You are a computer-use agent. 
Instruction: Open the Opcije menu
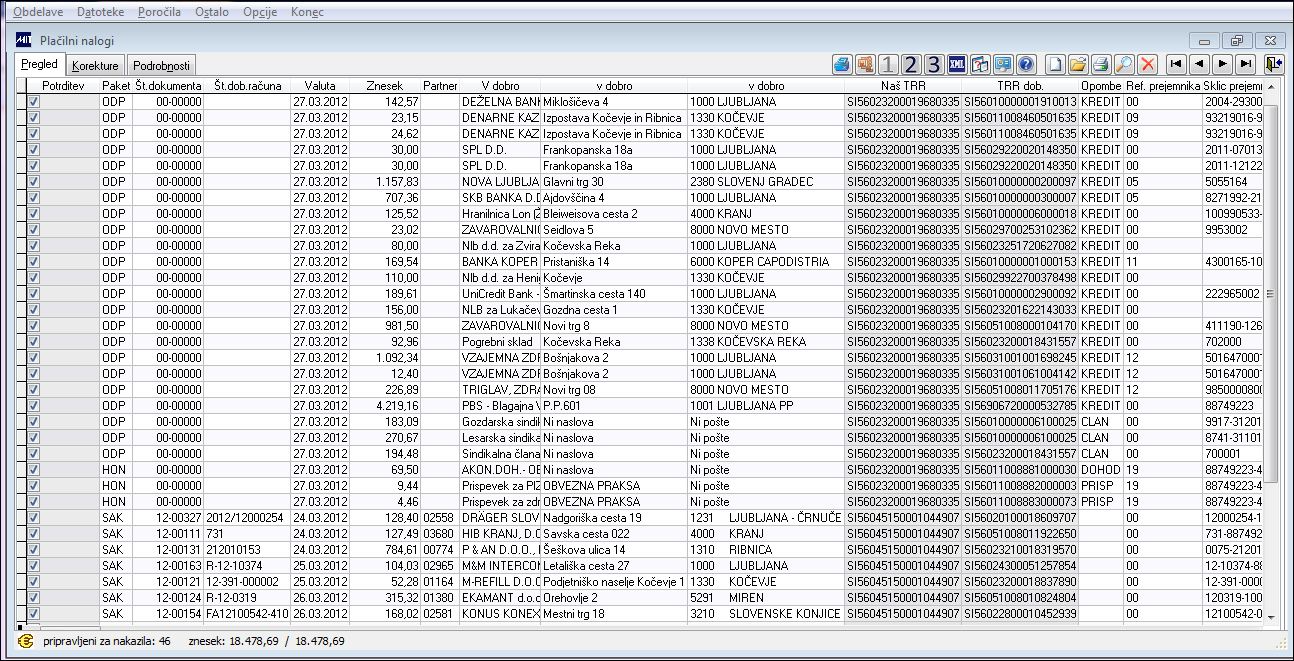pos(259,12)
